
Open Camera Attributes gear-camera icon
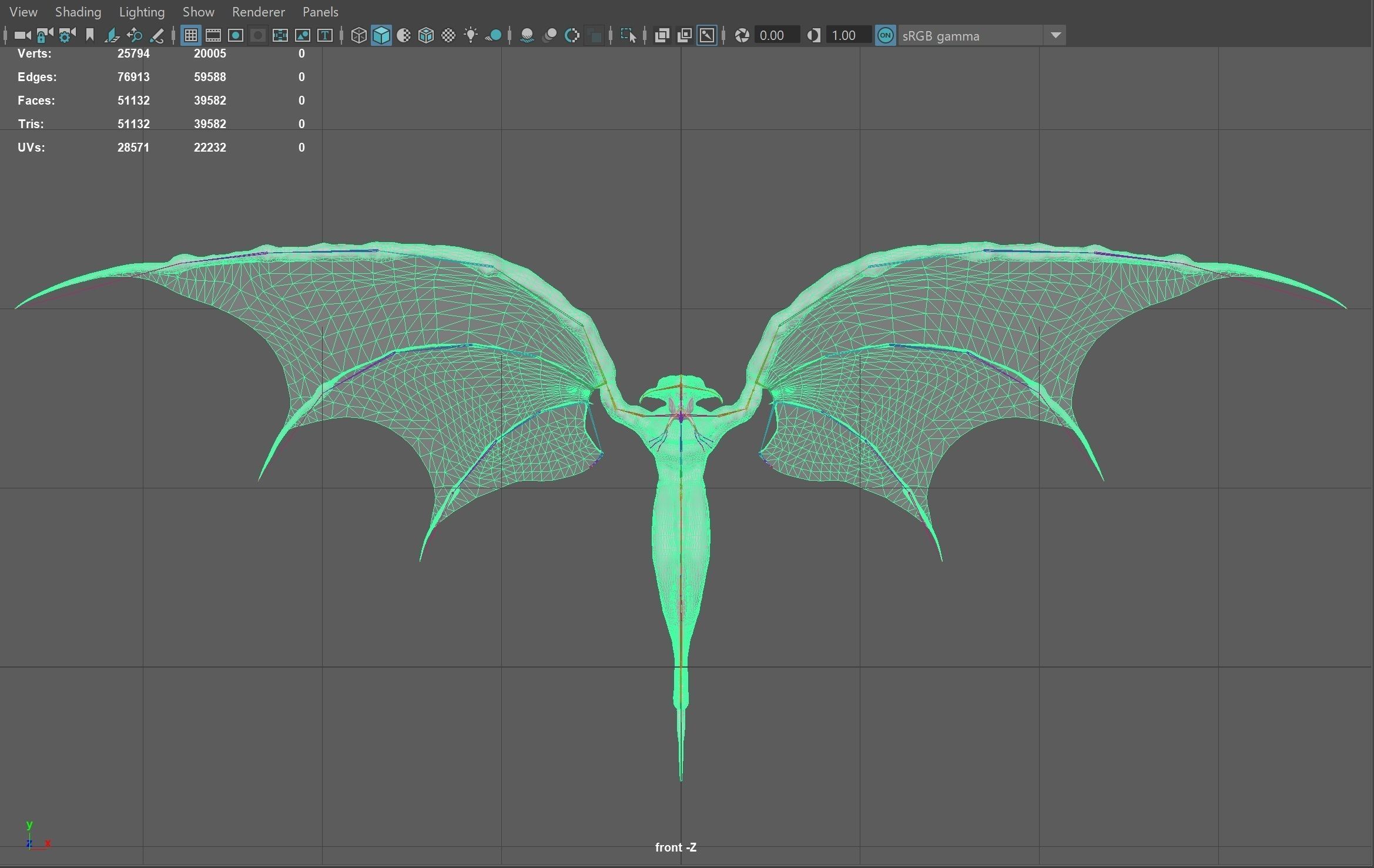pyautogui.click(x=67, y=36)
